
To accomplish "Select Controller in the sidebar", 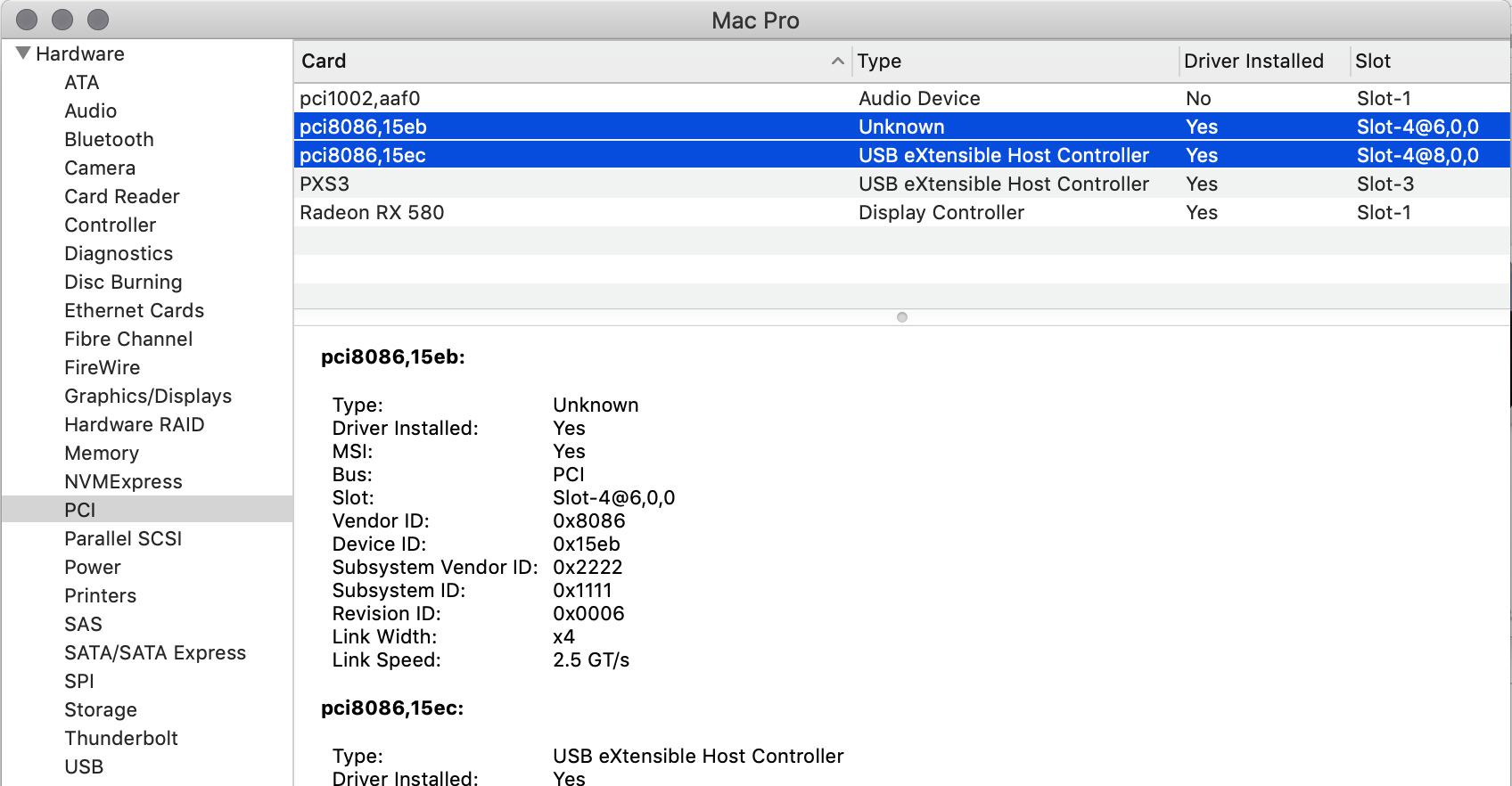I will tap(111, 225).
